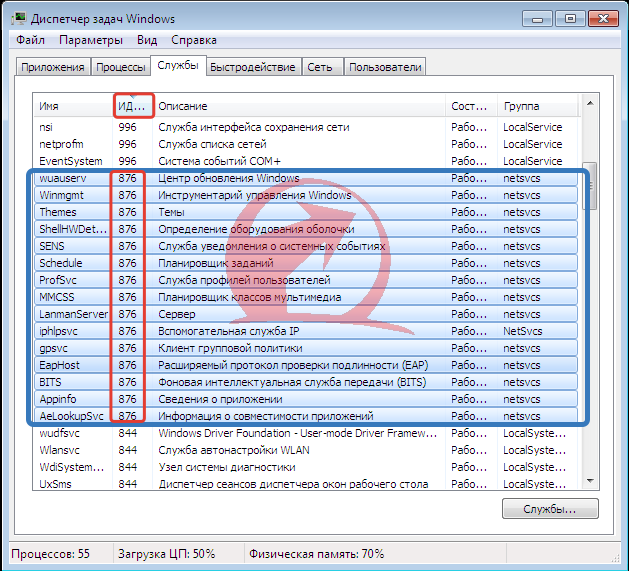This screenshot has width=629, height=571.
Task: Select the Schedule service row
Action: click(306, 263)
